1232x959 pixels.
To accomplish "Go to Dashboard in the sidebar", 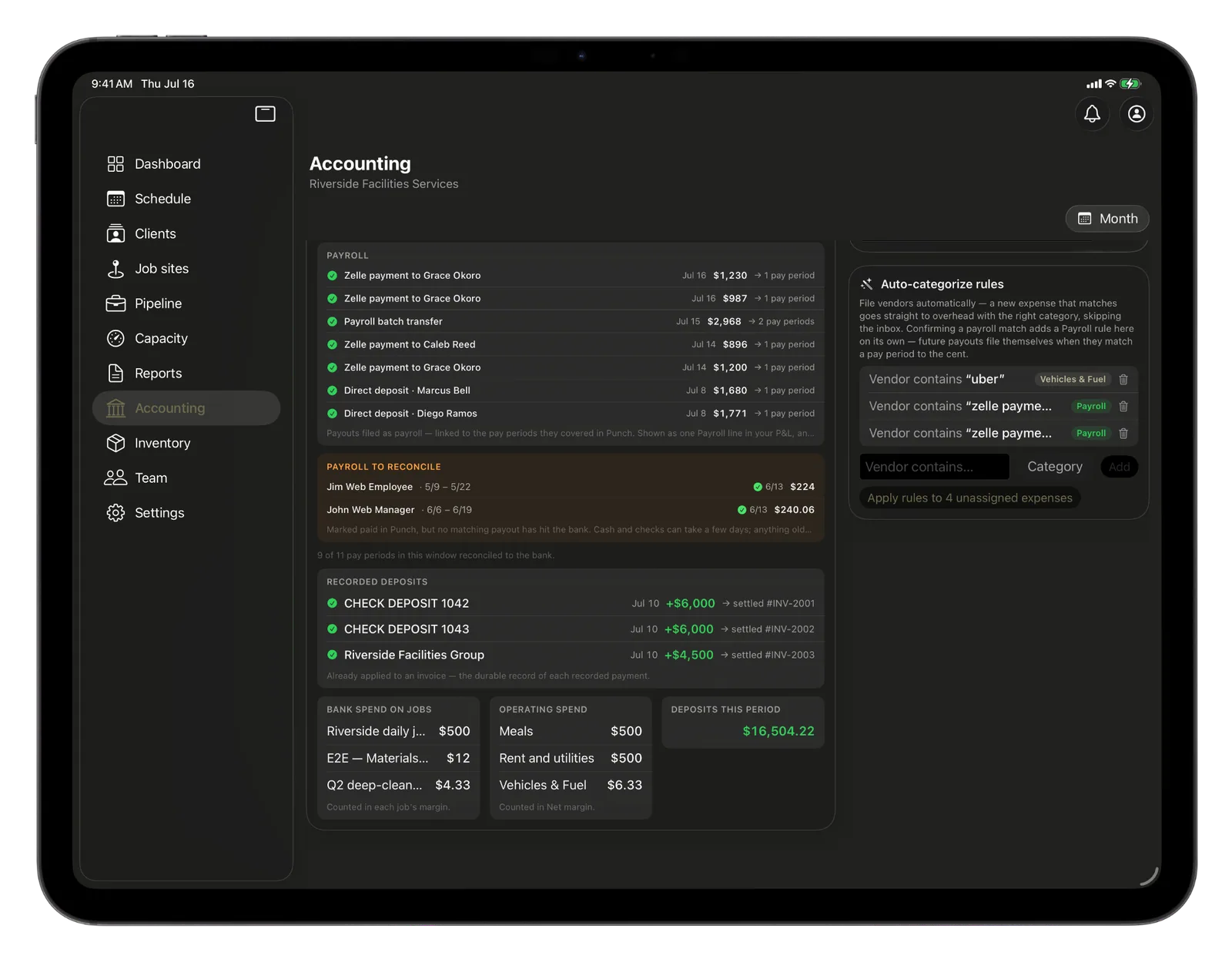I will pyautogui.click(x=186, y=164).
